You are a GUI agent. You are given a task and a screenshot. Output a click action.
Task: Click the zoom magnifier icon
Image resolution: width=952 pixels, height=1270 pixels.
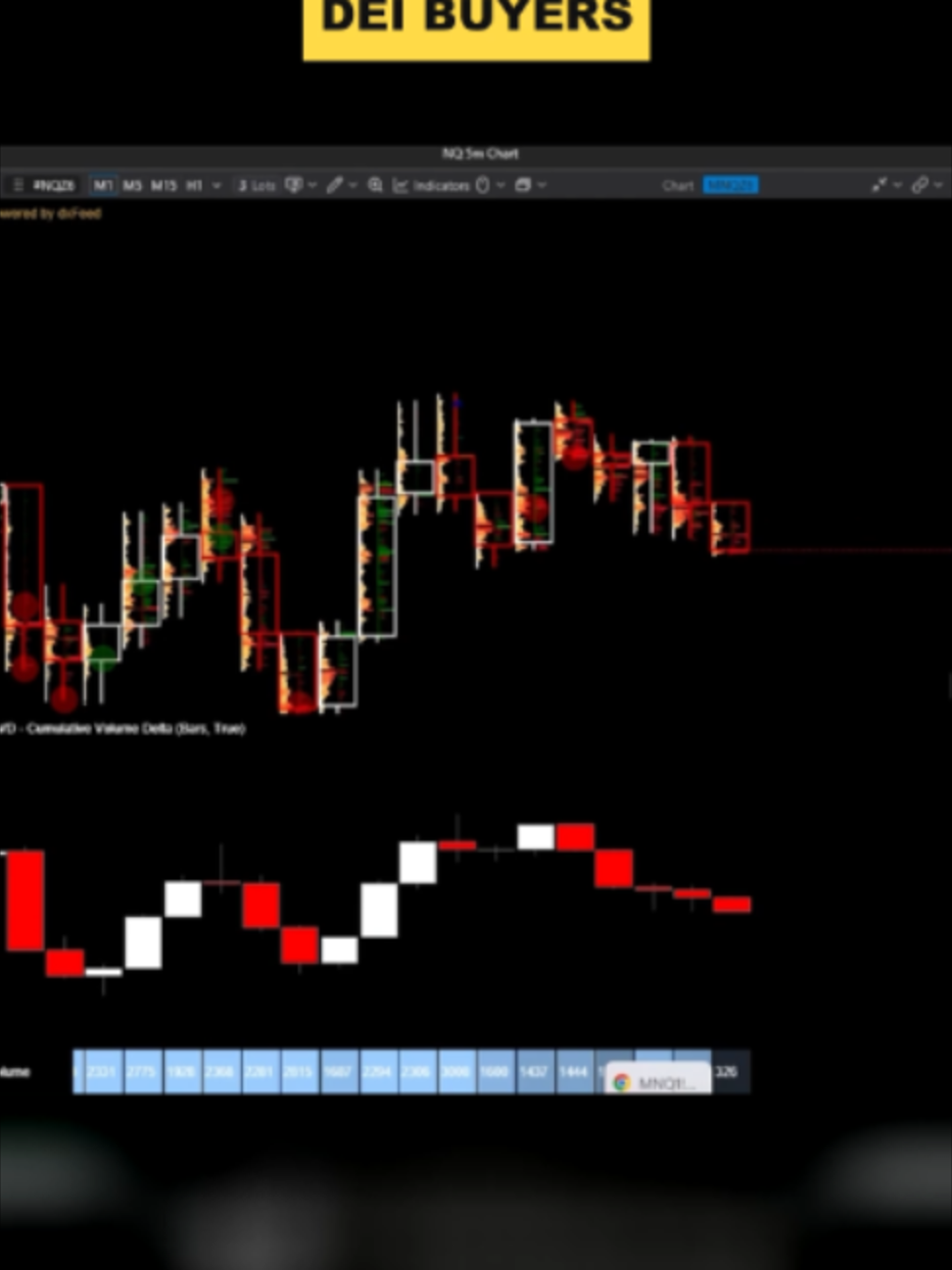pos(375,185)
